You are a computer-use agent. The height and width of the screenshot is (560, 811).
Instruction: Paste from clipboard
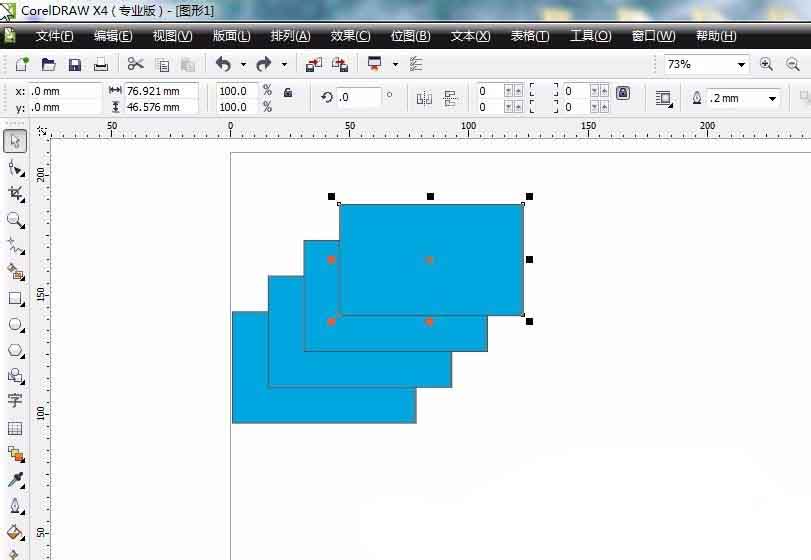pyautogui.click(x=188, y=65)
